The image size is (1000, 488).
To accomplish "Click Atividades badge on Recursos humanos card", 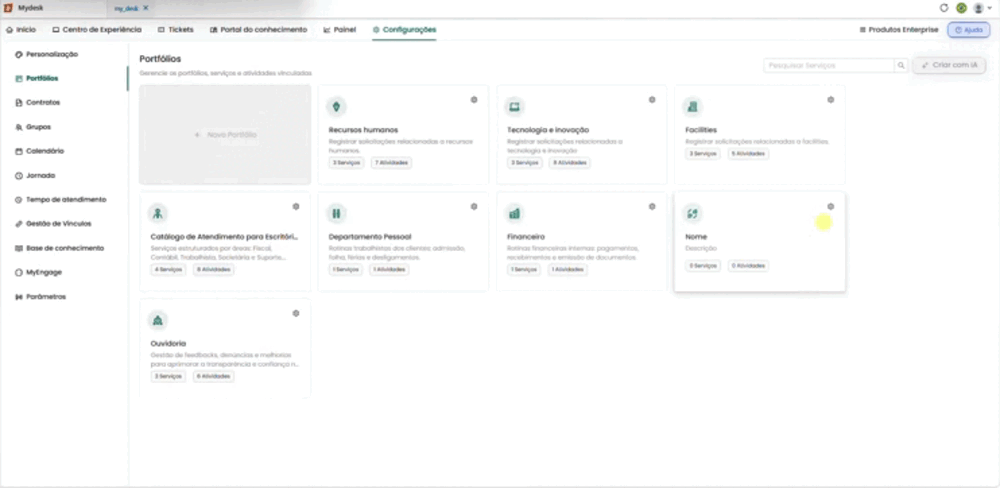I will tap(391, 163).
